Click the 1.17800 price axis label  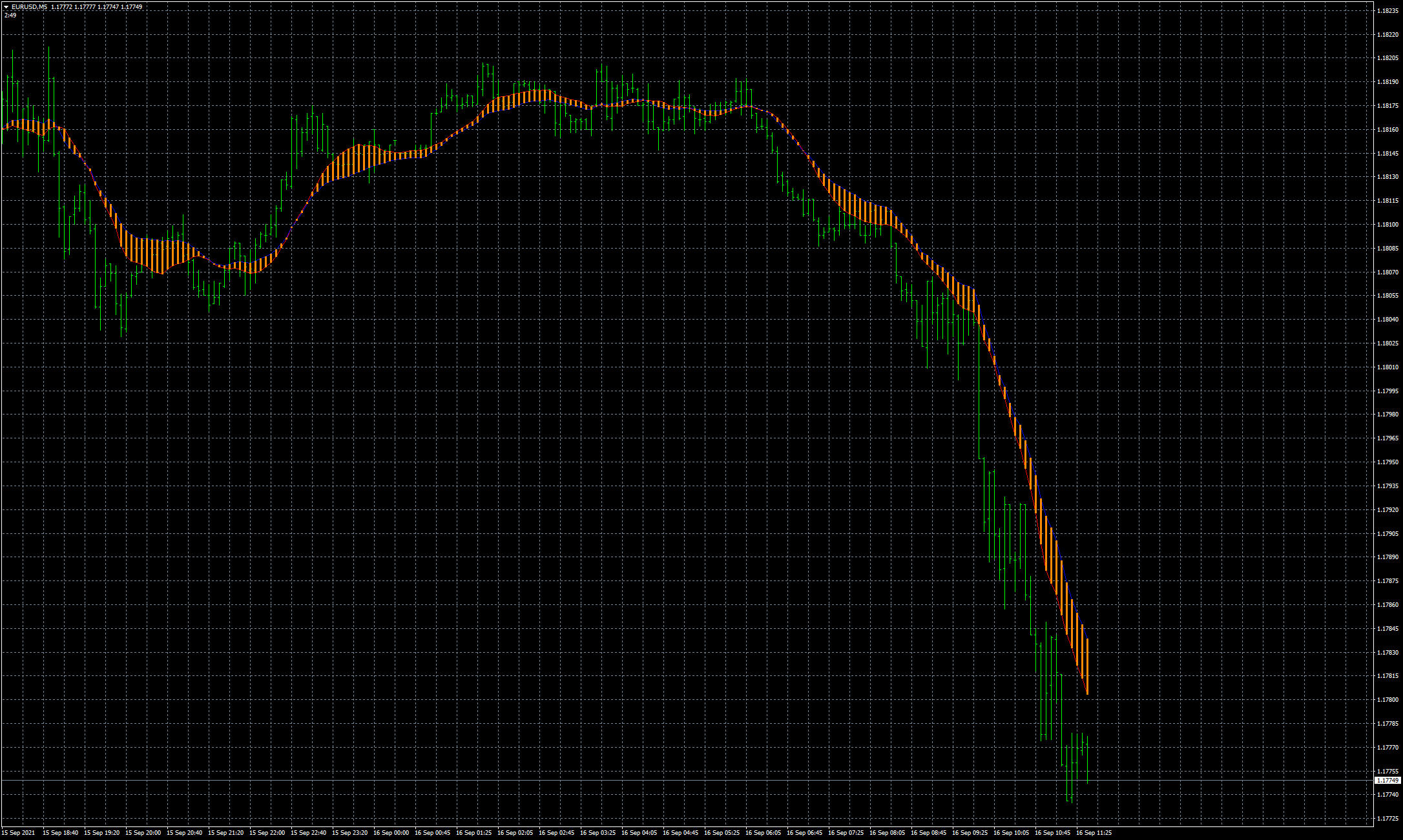click(x=1387, y=700)
